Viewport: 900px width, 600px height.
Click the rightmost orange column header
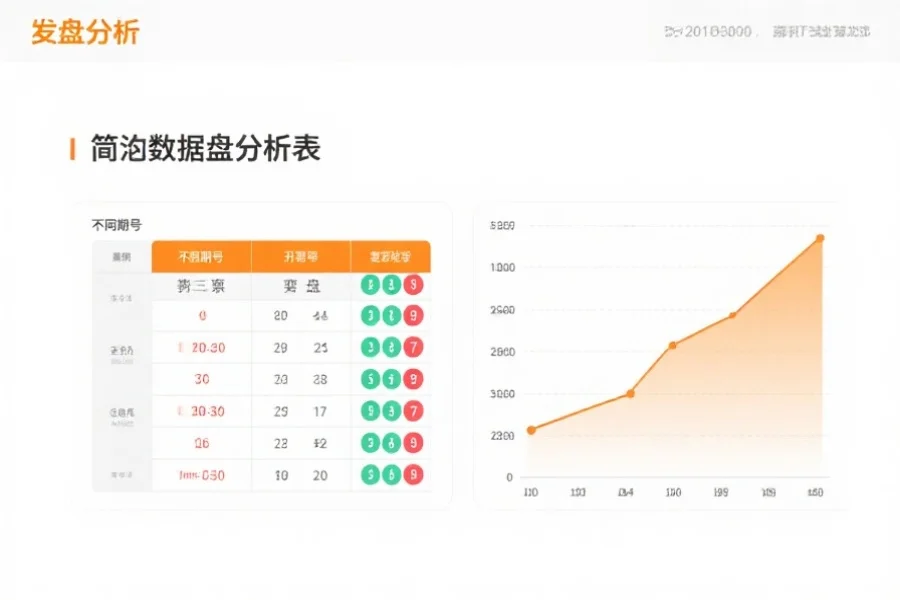[x=391, y=257]
